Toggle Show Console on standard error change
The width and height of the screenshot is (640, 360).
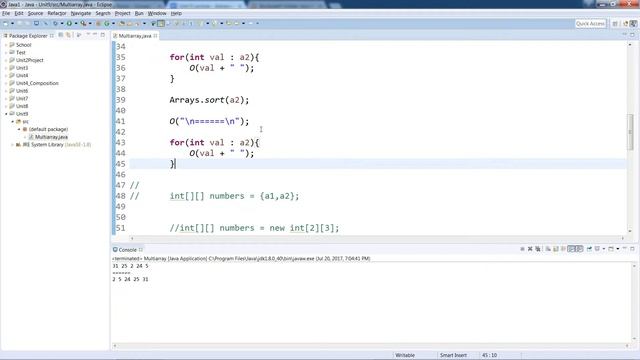point(579,249)
